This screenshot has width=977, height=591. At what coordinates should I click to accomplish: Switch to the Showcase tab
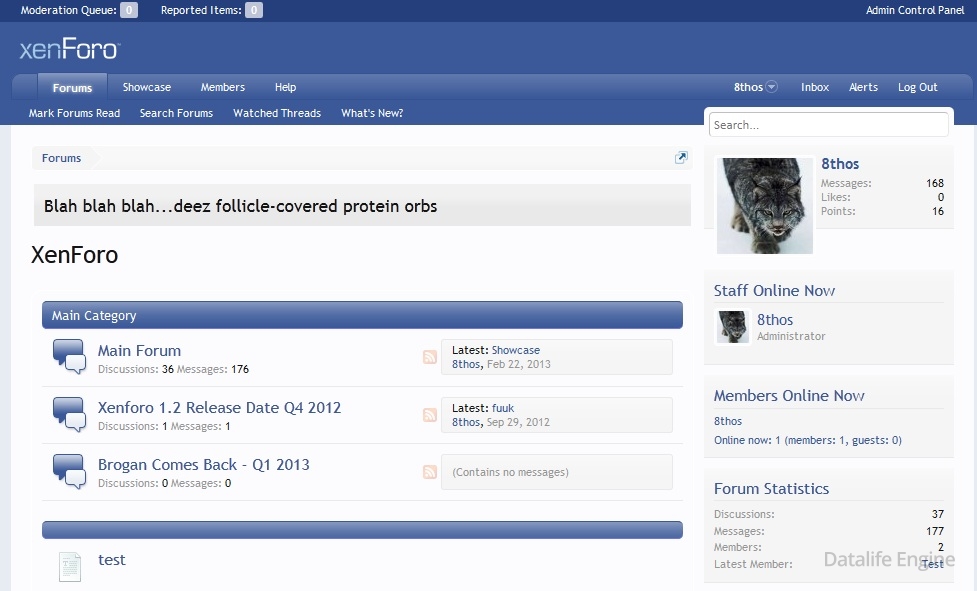[x=146, y=87]
